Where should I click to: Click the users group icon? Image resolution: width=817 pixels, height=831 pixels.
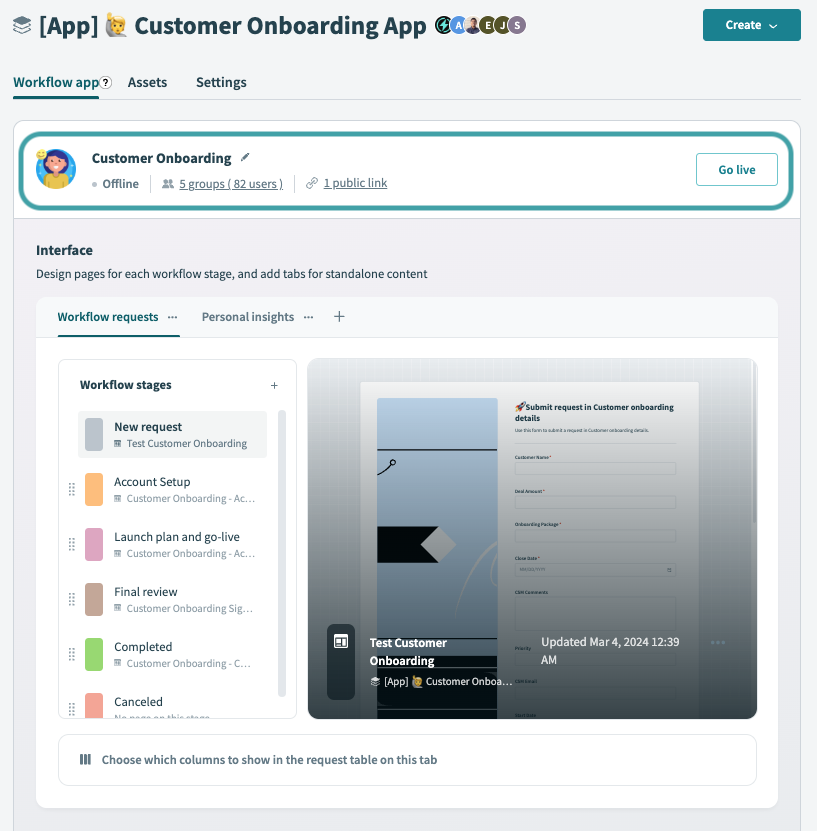pos(168,183)
